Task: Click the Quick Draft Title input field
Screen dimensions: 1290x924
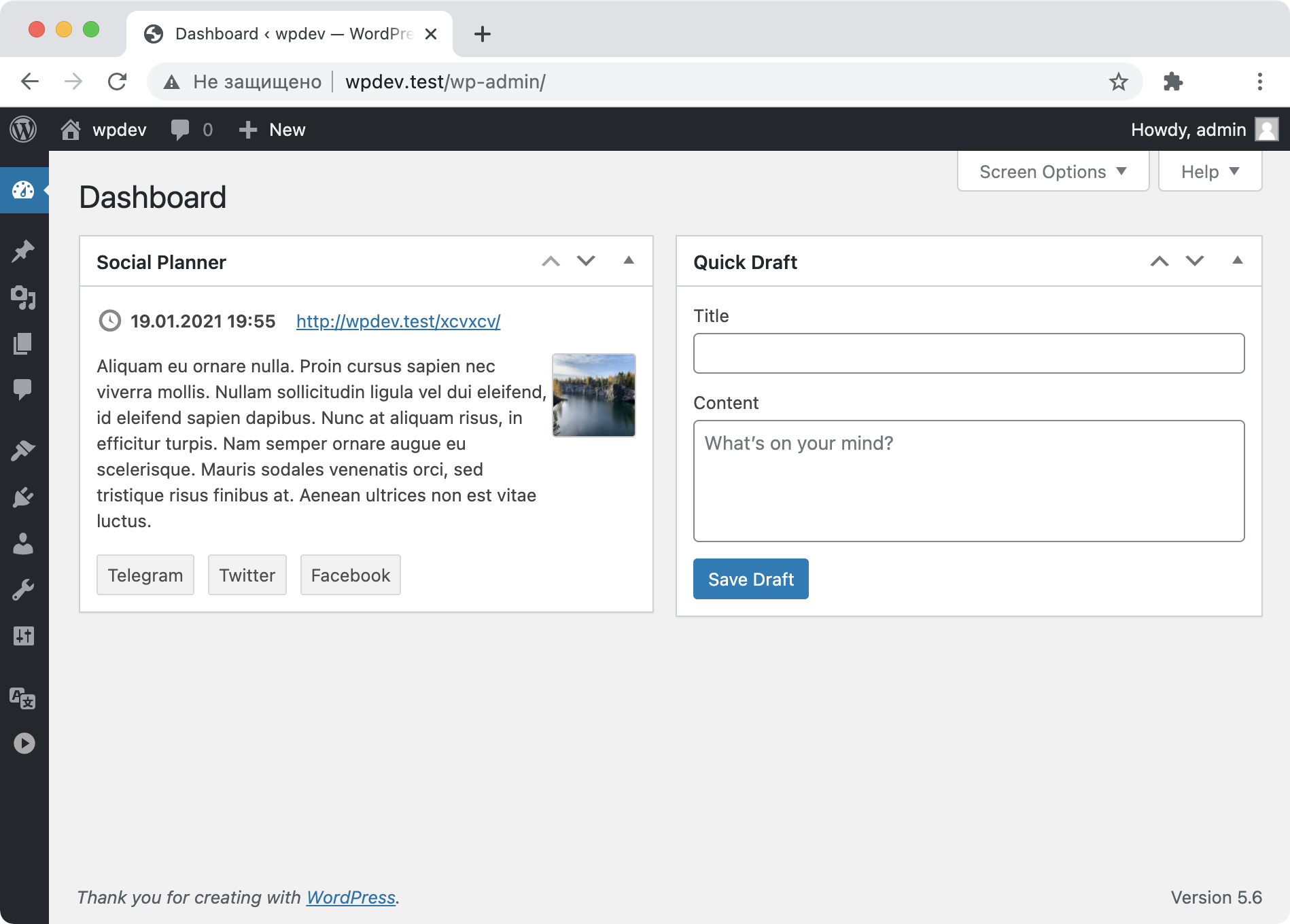Action: (969, 353)
